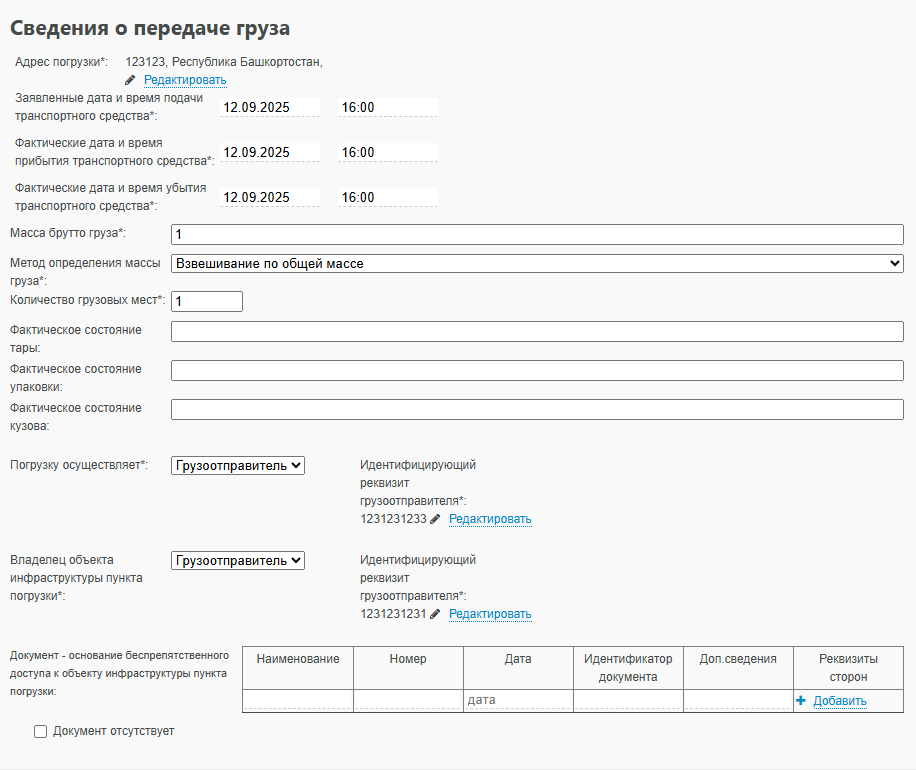This screenshot has width=916, height=770.
Task: Click Редактировать link under loading address
Action: 185,80
